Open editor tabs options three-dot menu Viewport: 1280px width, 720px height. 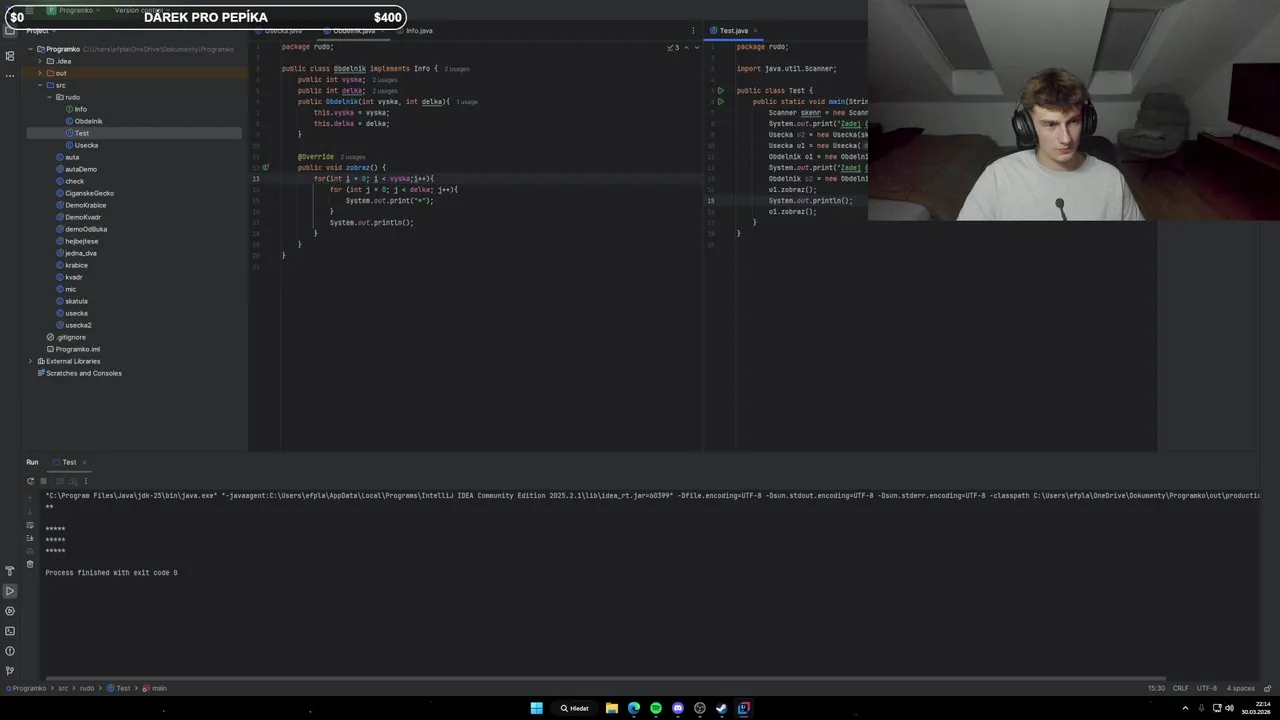point(693,31)
